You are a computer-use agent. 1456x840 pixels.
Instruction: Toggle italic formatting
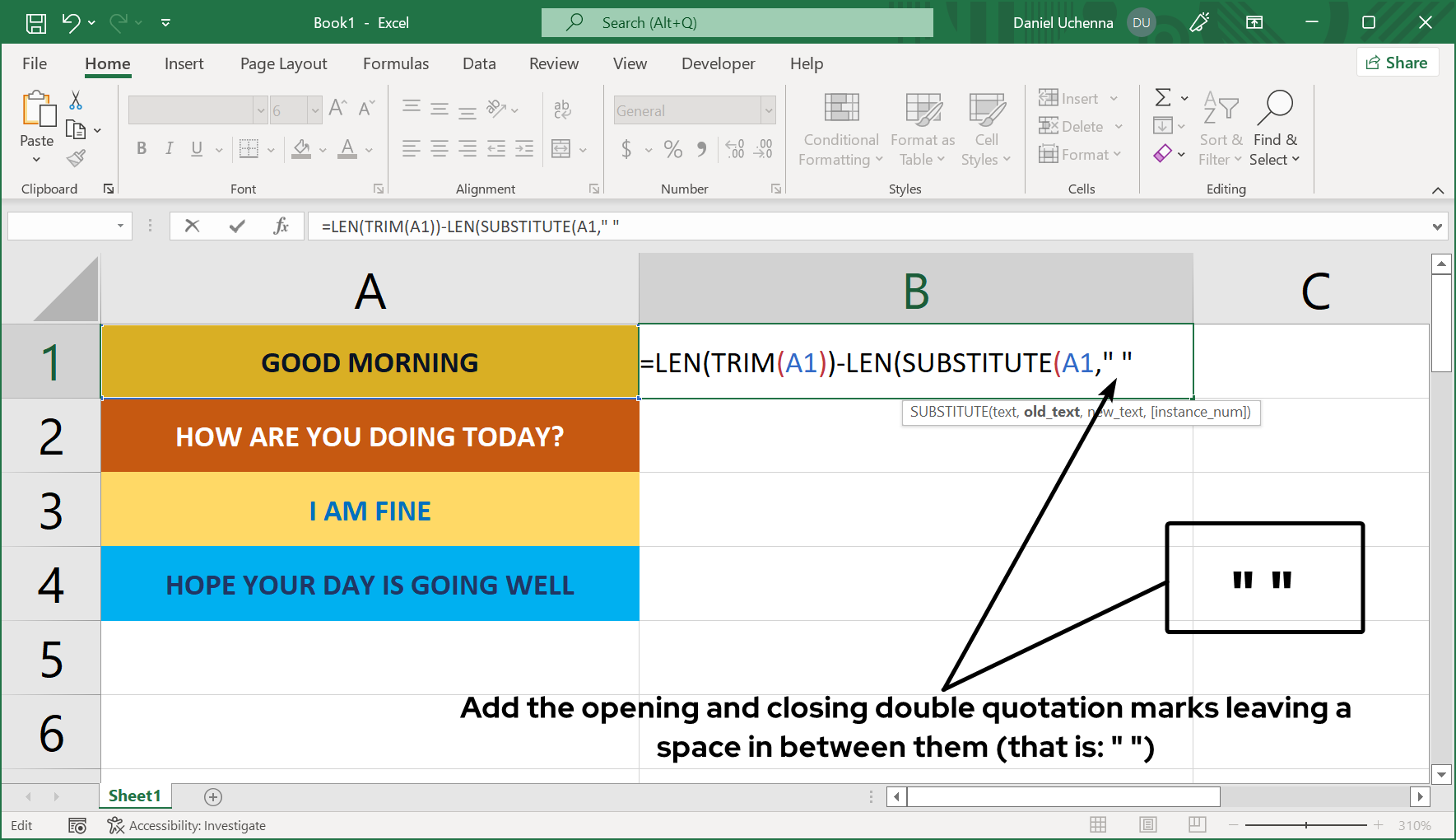point(169,149)
